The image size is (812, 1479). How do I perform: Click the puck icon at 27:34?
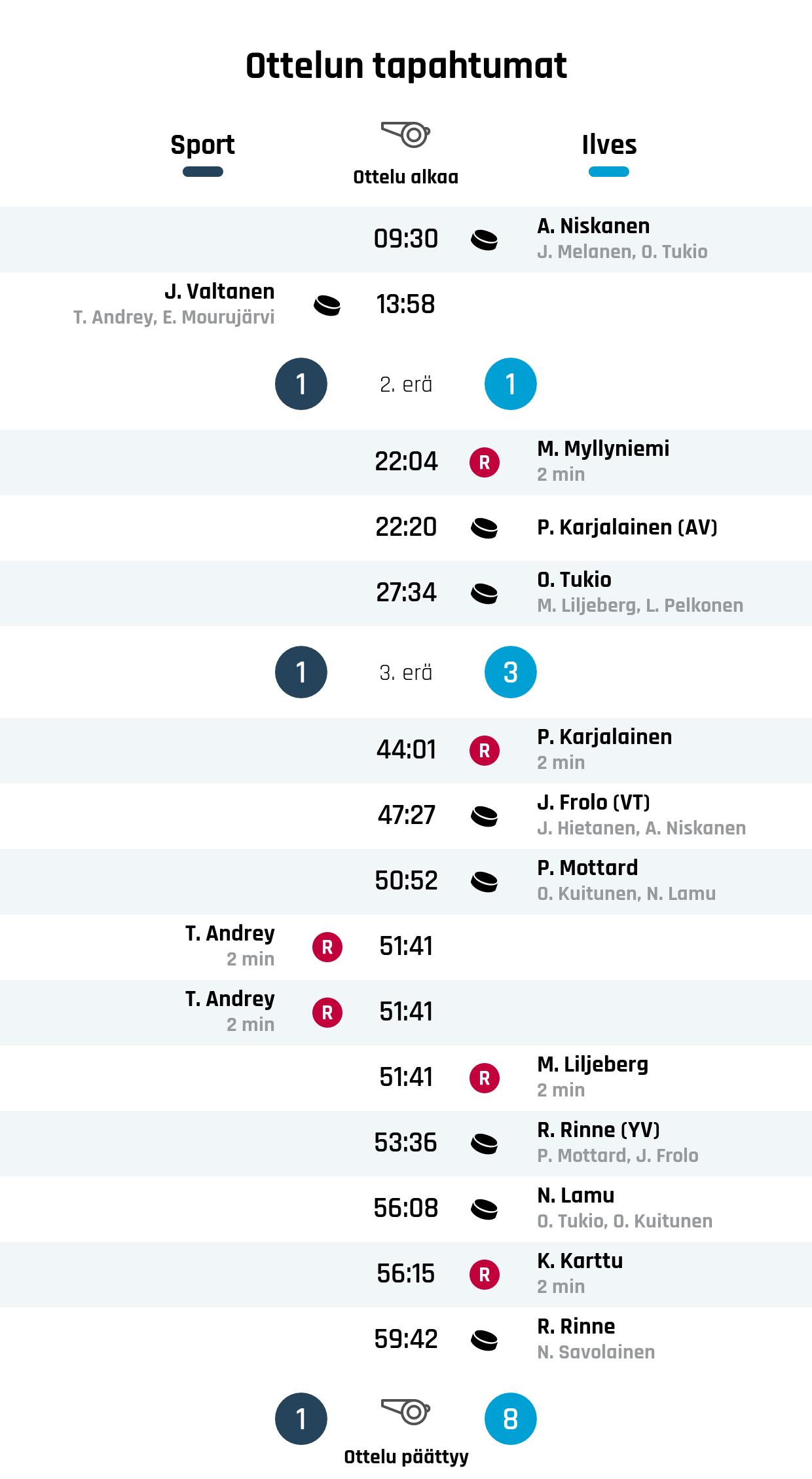tap(484, 593)
